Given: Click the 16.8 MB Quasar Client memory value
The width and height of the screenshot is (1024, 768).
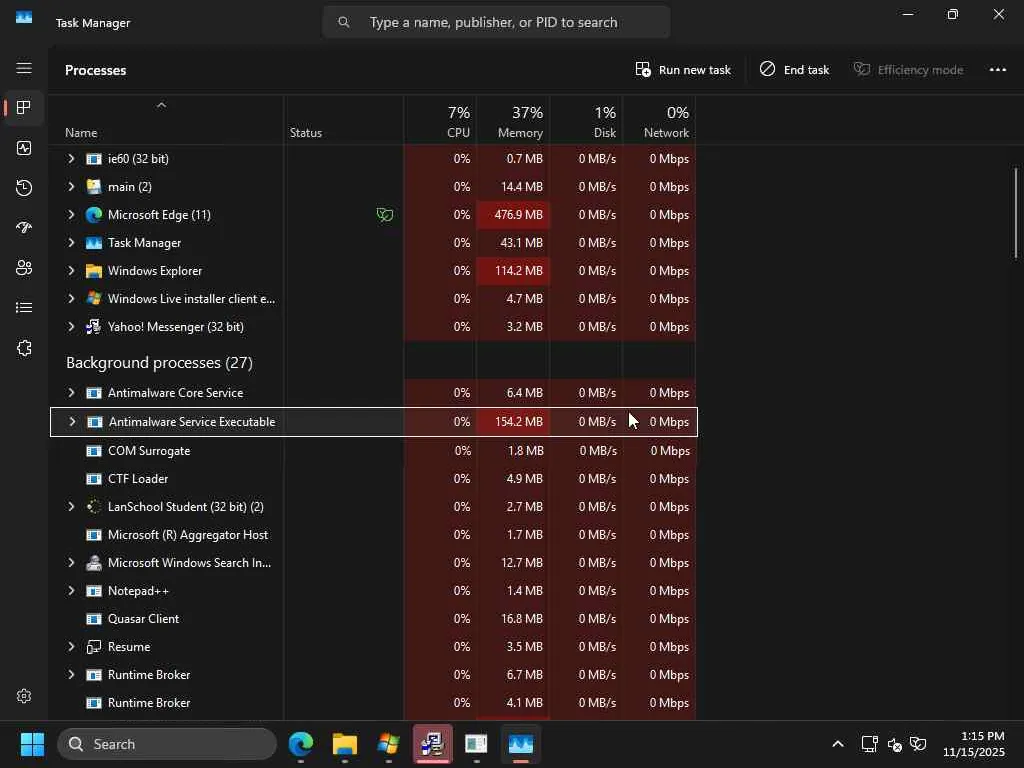Looking at the screenshot, I should coord(522,619).
